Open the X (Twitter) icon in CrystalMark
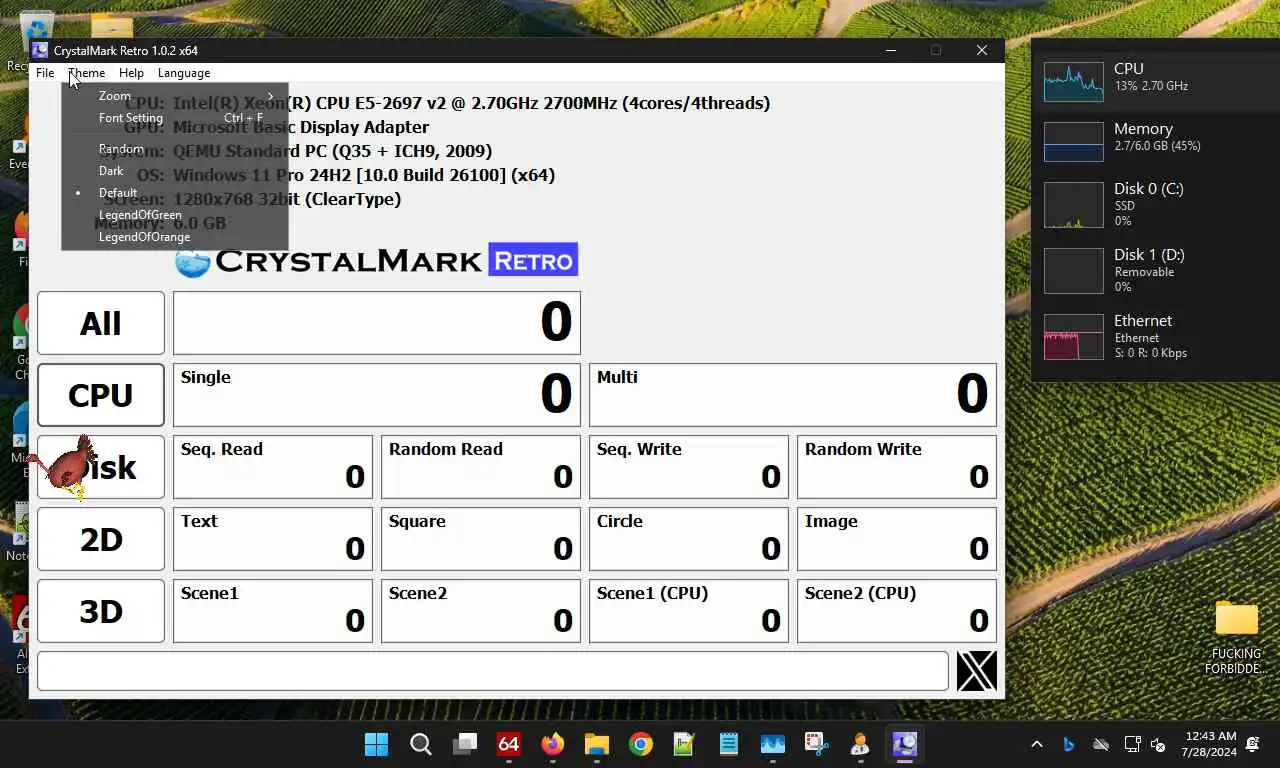This screenshot has height=768, width=1280. (976, 671)
